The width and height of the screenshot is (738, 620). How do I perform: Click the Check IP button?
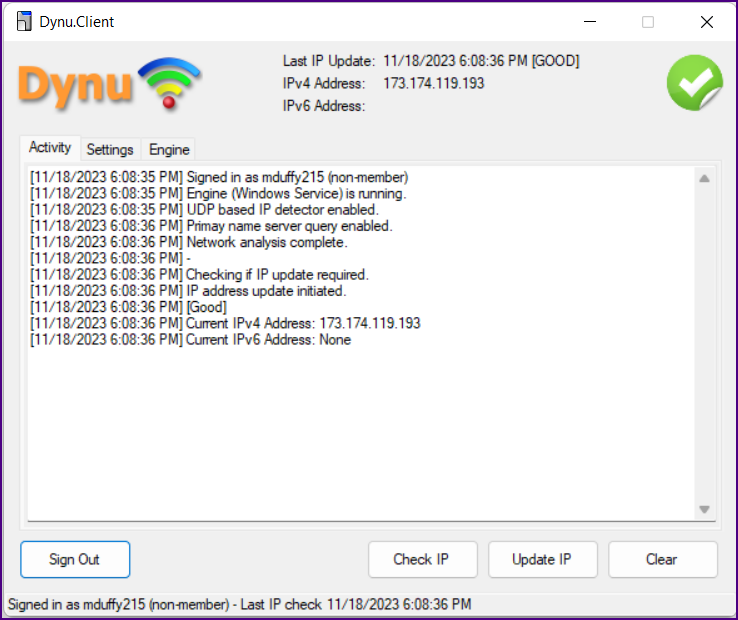point(423,559)
